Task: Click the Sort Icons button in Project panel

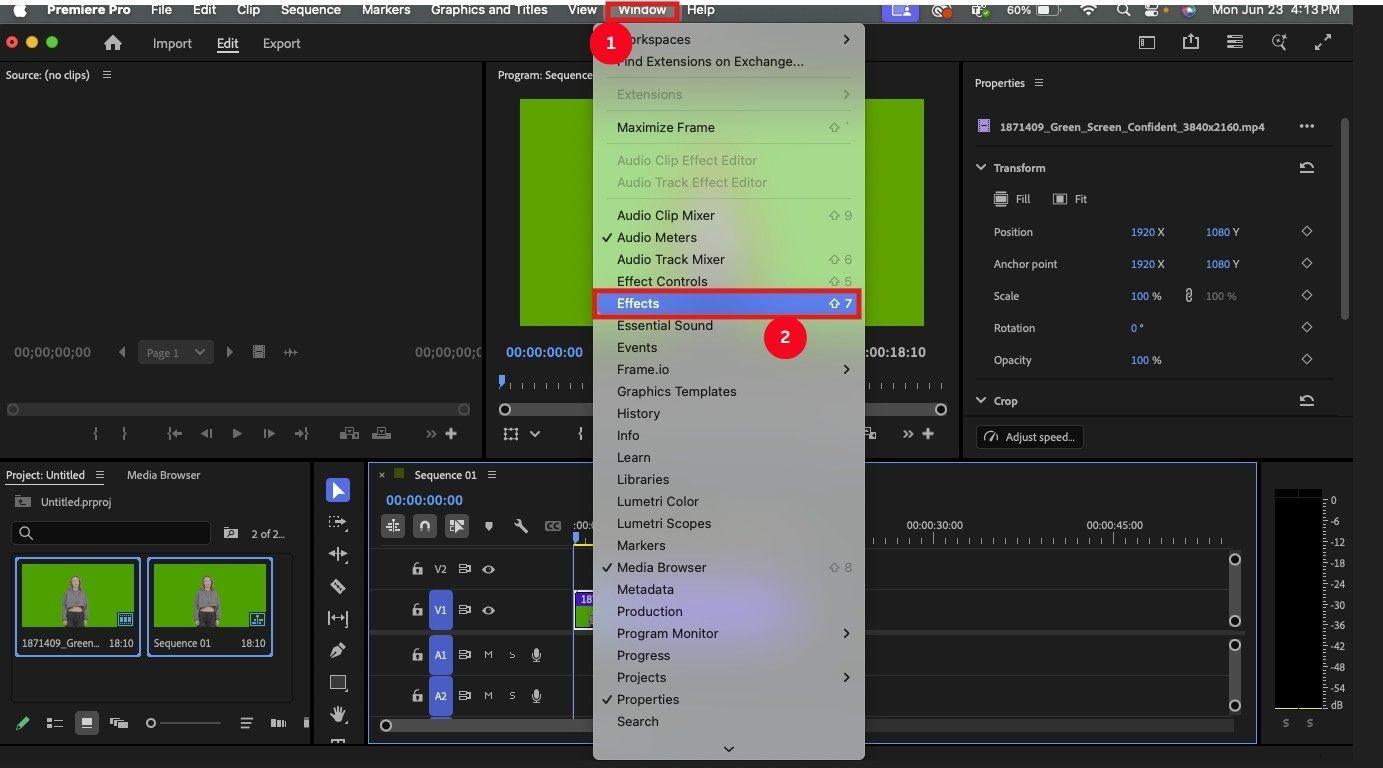Action: point(247,723)
